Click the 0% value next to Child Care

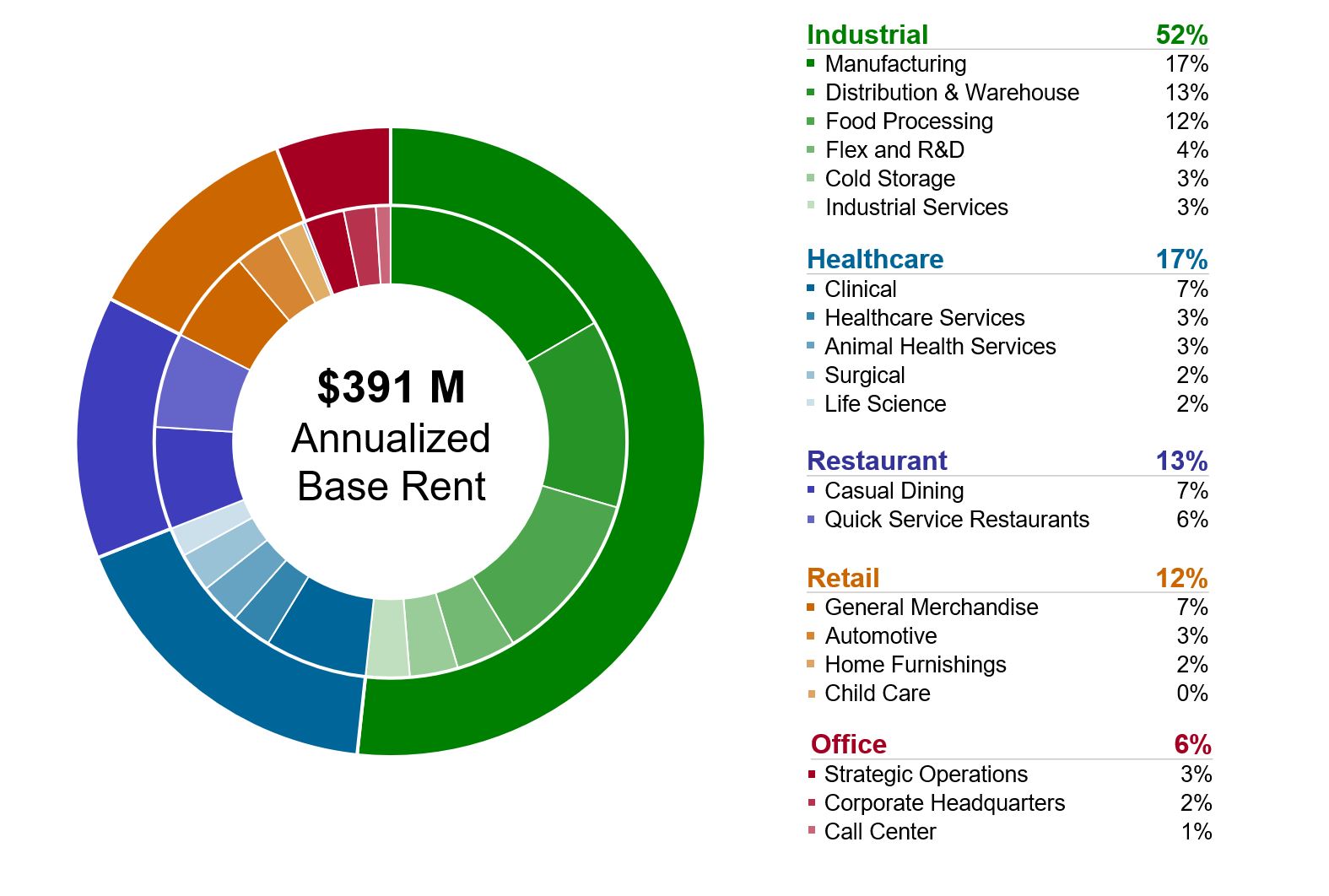pyautogui.click(x=1192, y=694)
